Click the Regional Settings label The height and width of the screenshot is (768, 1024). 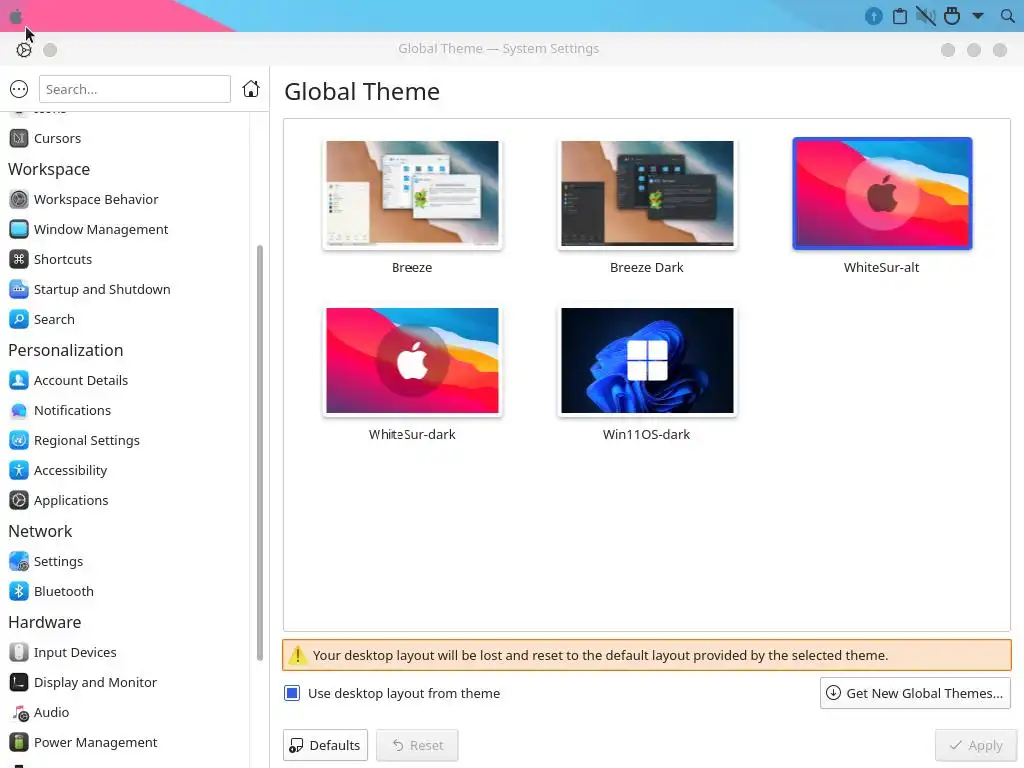[x=87, y=440]
